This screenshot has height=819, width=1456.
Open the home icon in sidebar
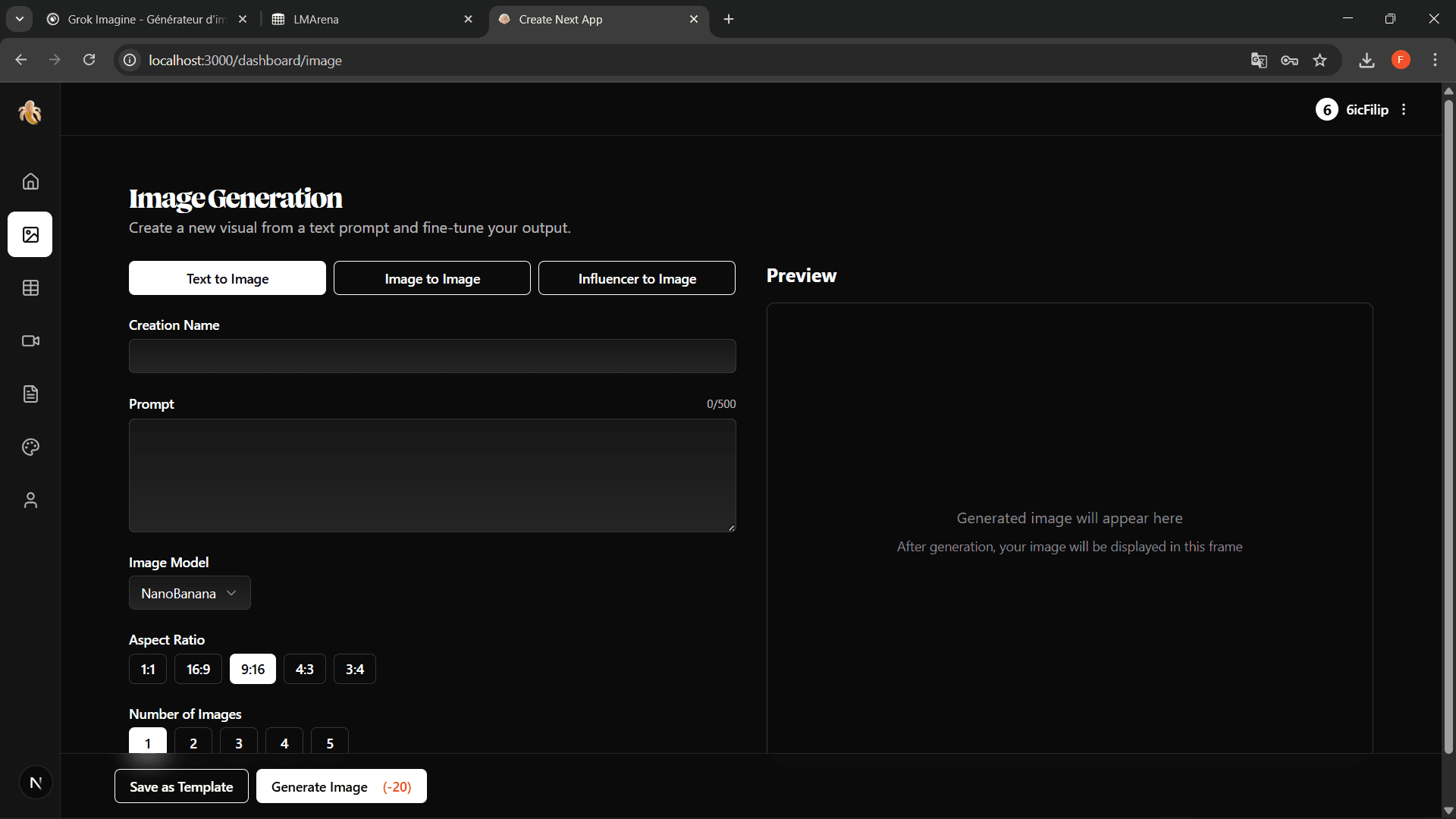[30, 181]
